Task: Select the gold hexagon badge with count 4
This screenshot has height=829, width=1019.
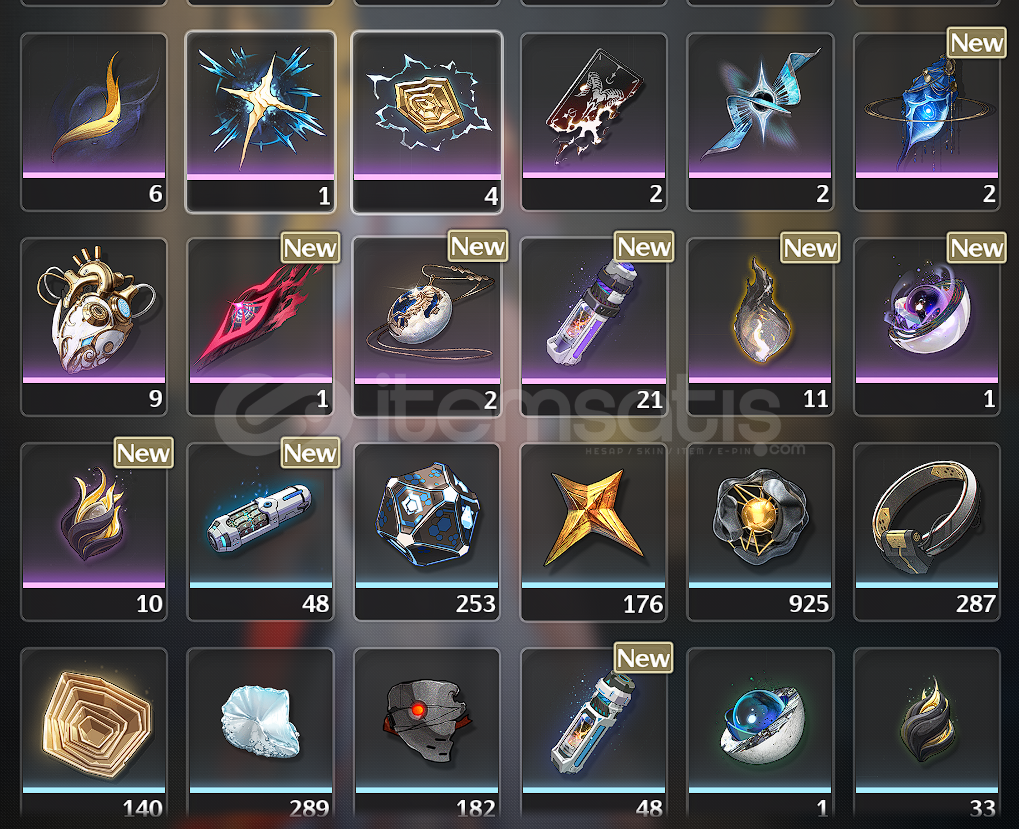Action: point(427,122)
